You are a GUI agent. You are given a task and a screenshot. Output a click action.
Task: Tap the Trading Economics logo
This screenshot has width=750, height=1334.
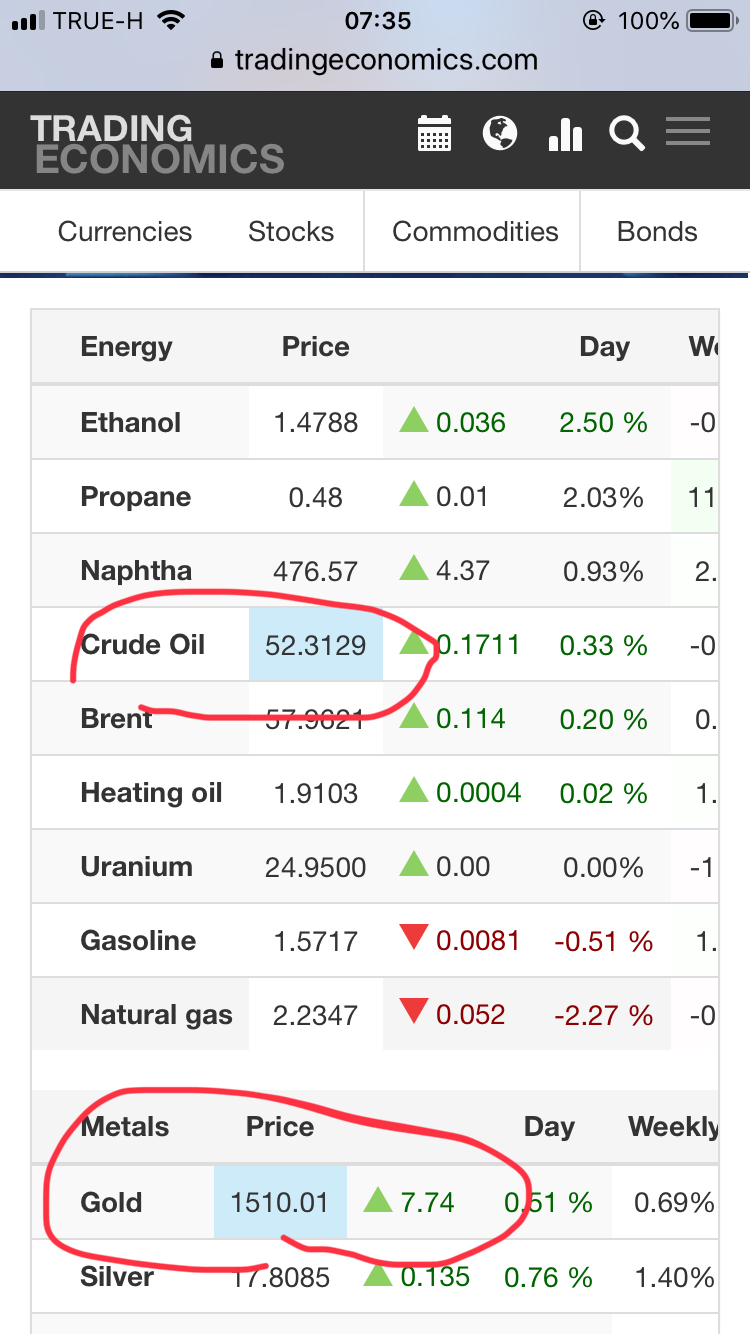point(157,143)
